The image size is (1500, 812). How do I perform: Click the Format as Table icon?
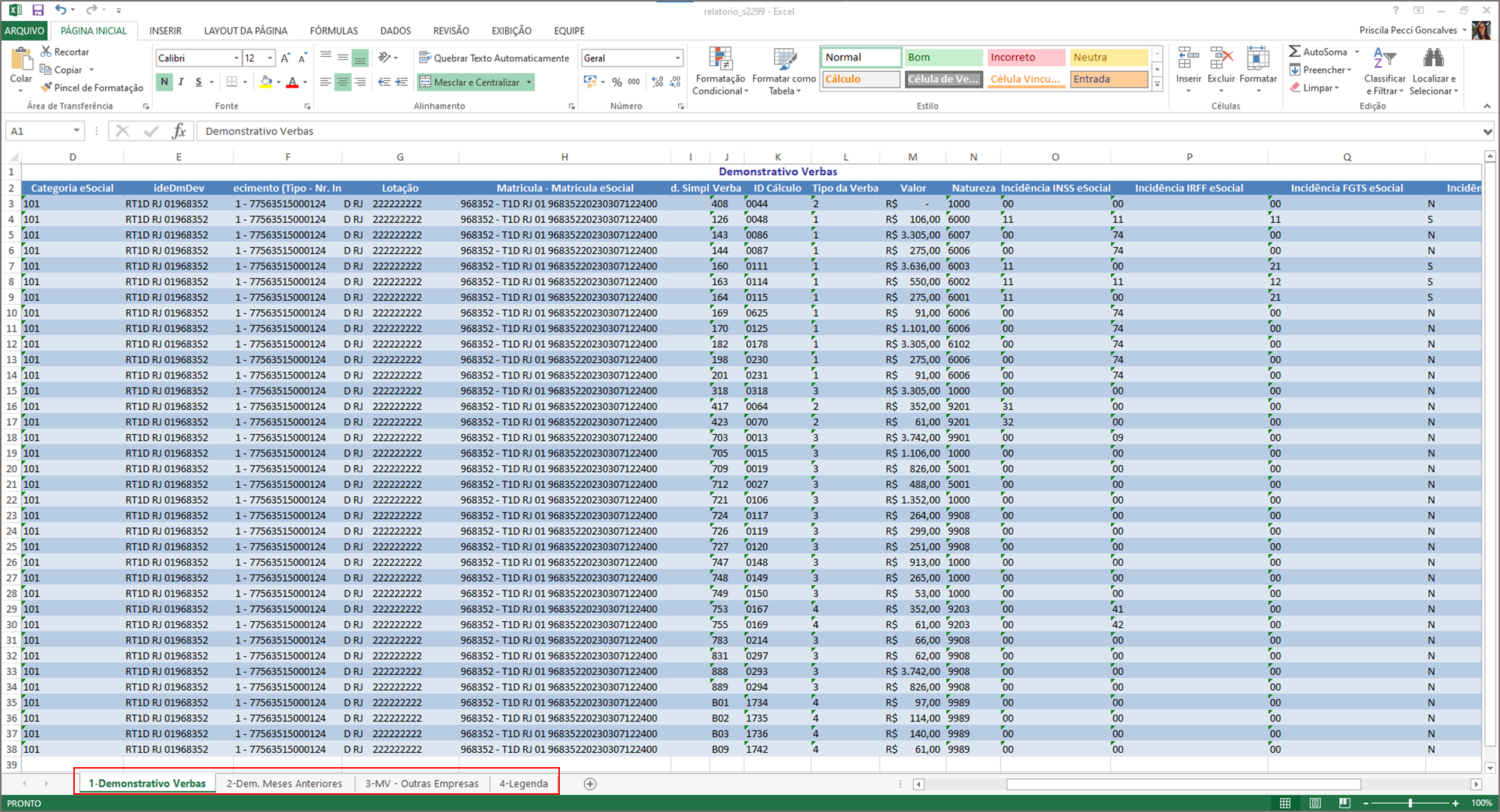click(x=784, y=60)
